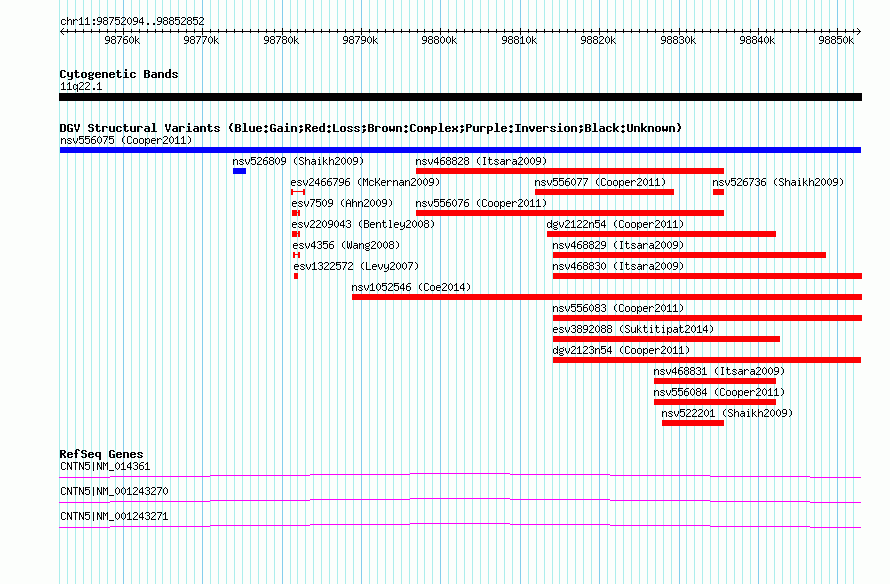
Task: Click the 98780k ruler tick label
Action: click(x=281, y=40)
